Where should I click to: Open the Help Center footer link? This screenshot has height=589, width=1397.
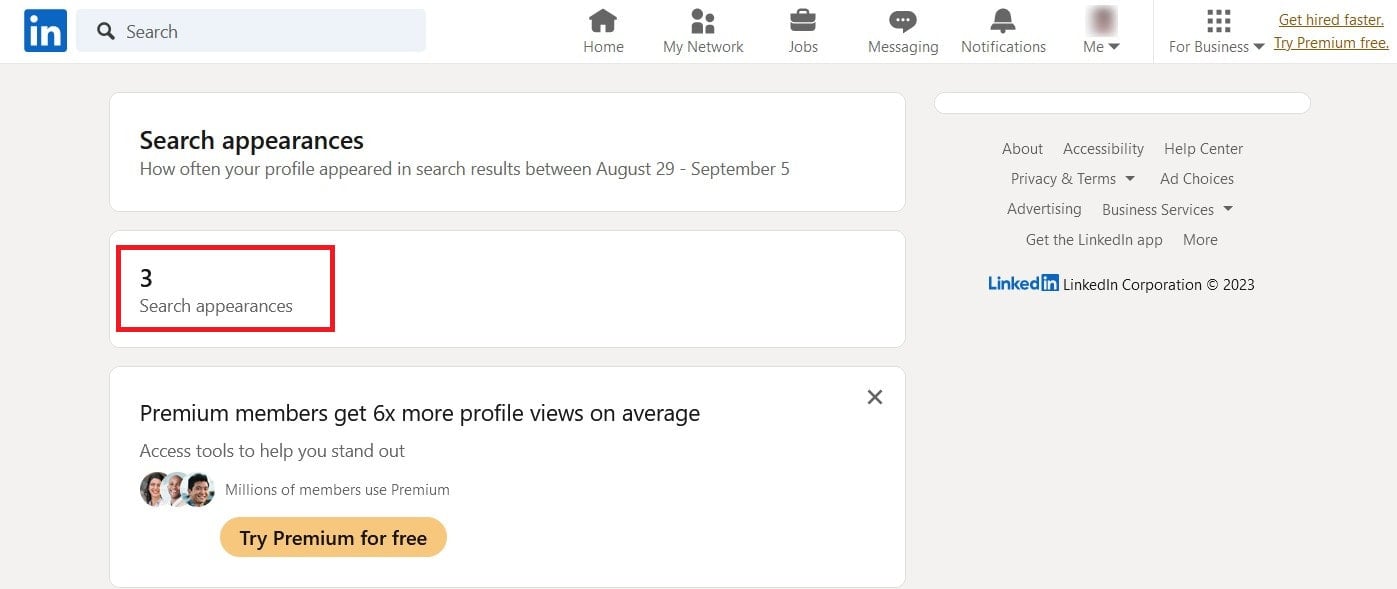pos(1203,149)
